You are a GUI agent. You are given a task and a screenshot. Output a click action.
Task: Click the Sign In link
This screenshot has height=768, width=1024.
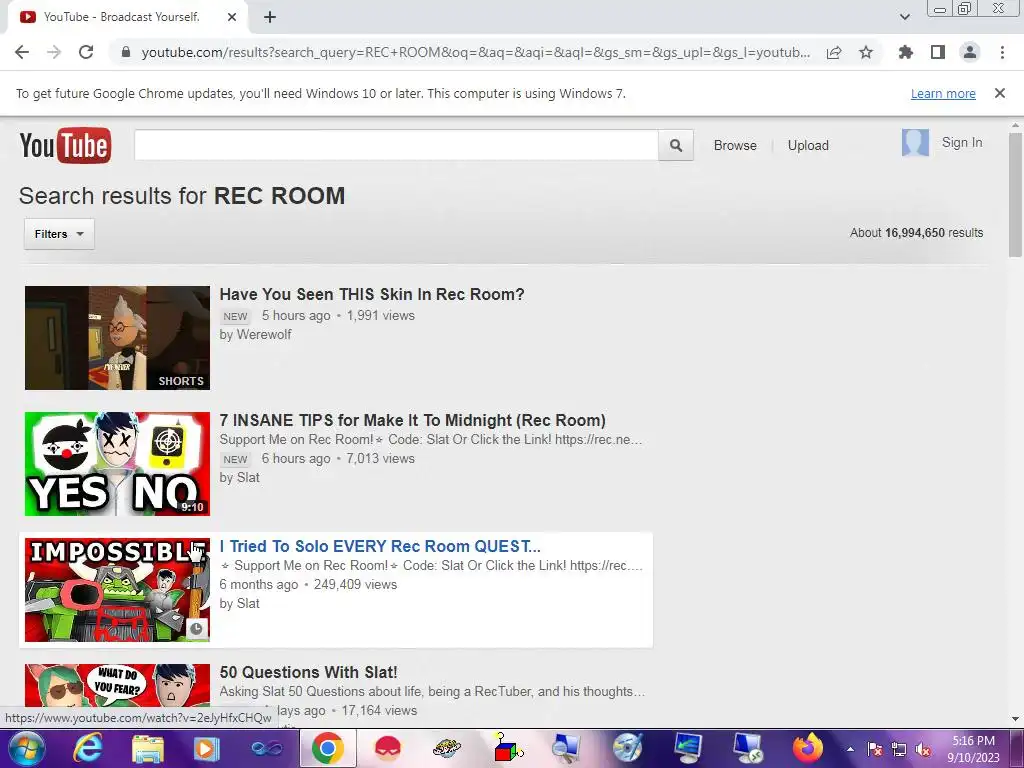(961, 142)
